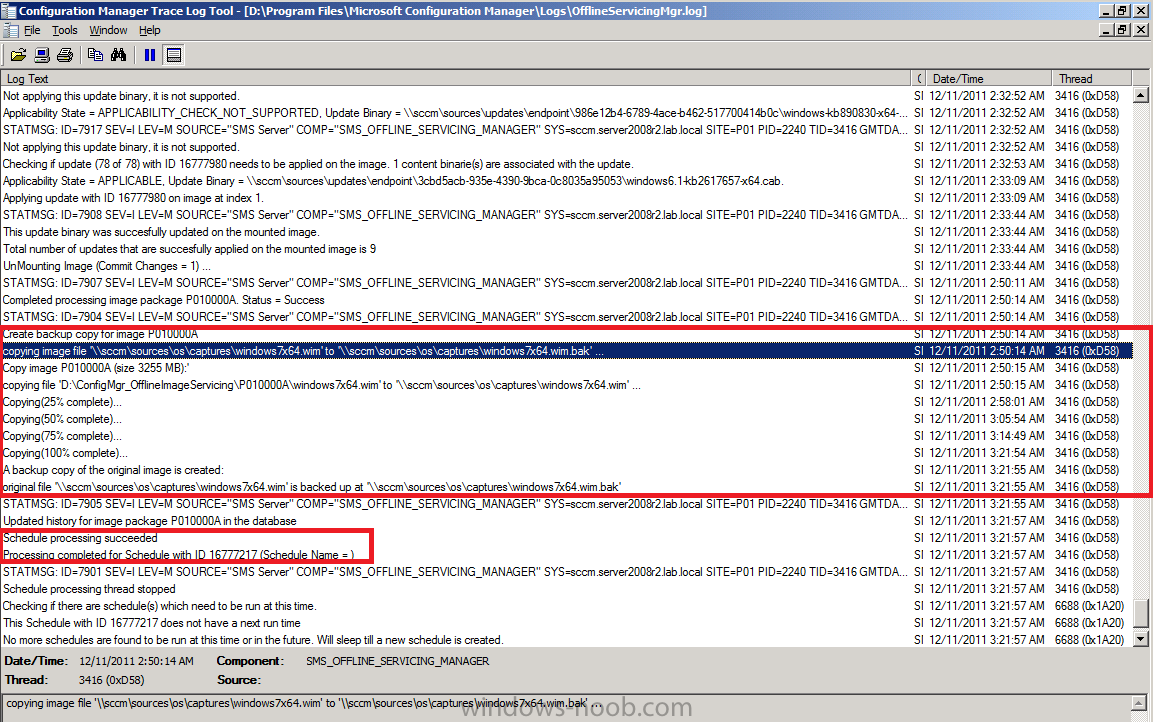Screen dimensions: 1153x722
Task: Click the Print icon in toolbar
Action: tap(65, 55)
